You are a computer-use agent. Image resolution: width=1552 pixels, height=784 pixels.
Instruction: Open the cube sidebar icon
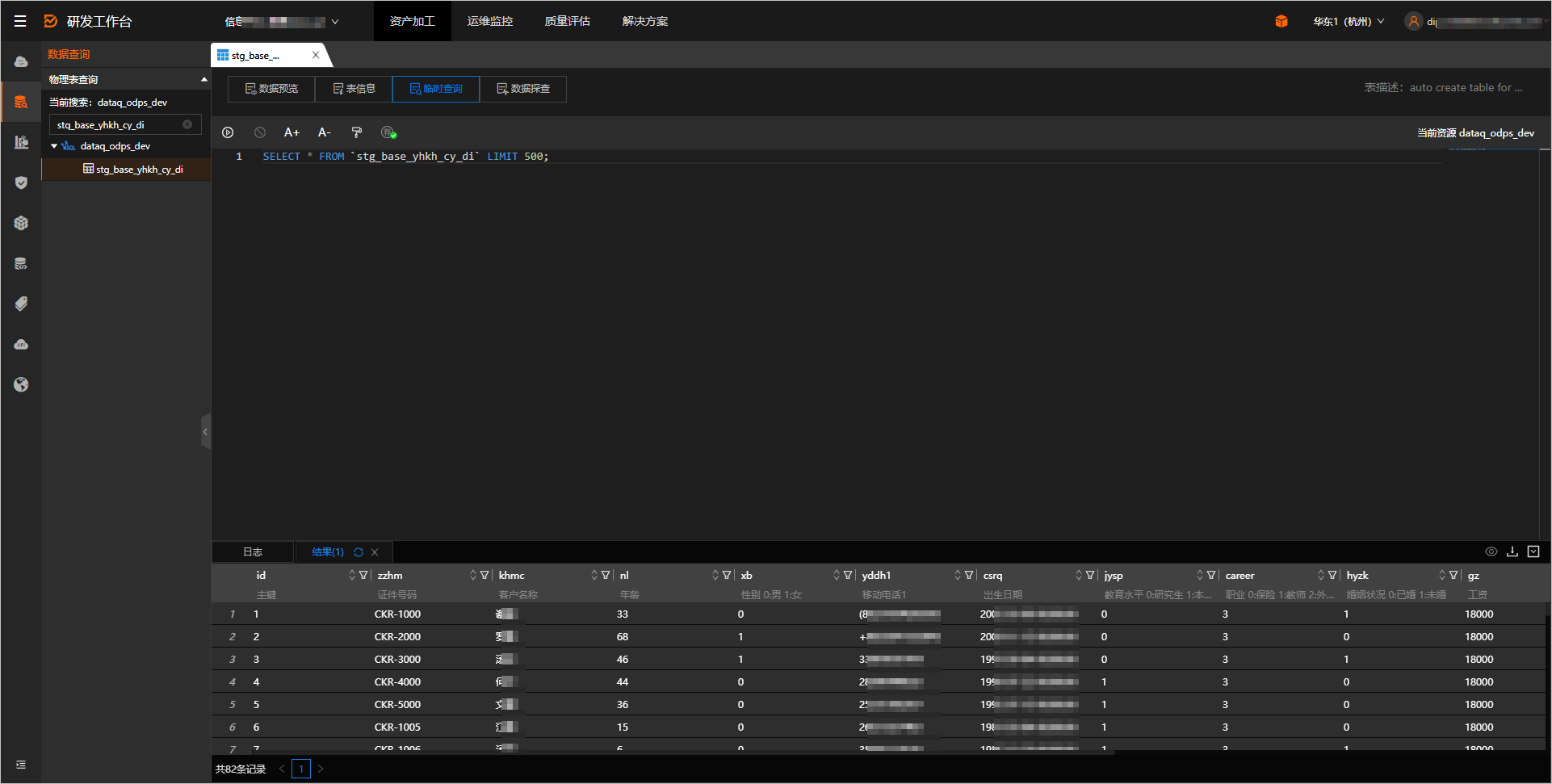click(x=21, y=223)
